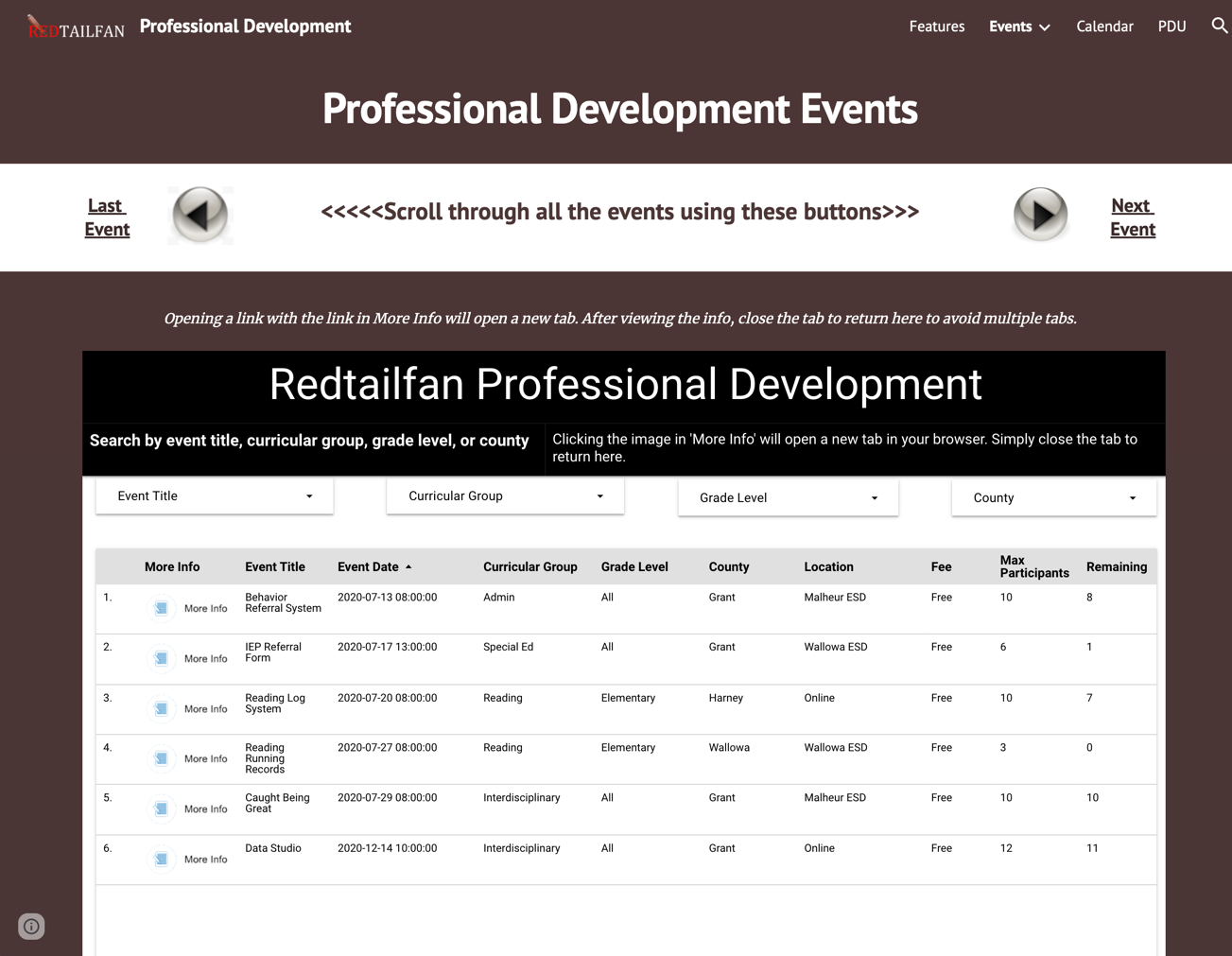Image resolution: width=1232 pixels, height=956 pixels.
Task: Open the Features nav item
Action: (x=937, y=26)
